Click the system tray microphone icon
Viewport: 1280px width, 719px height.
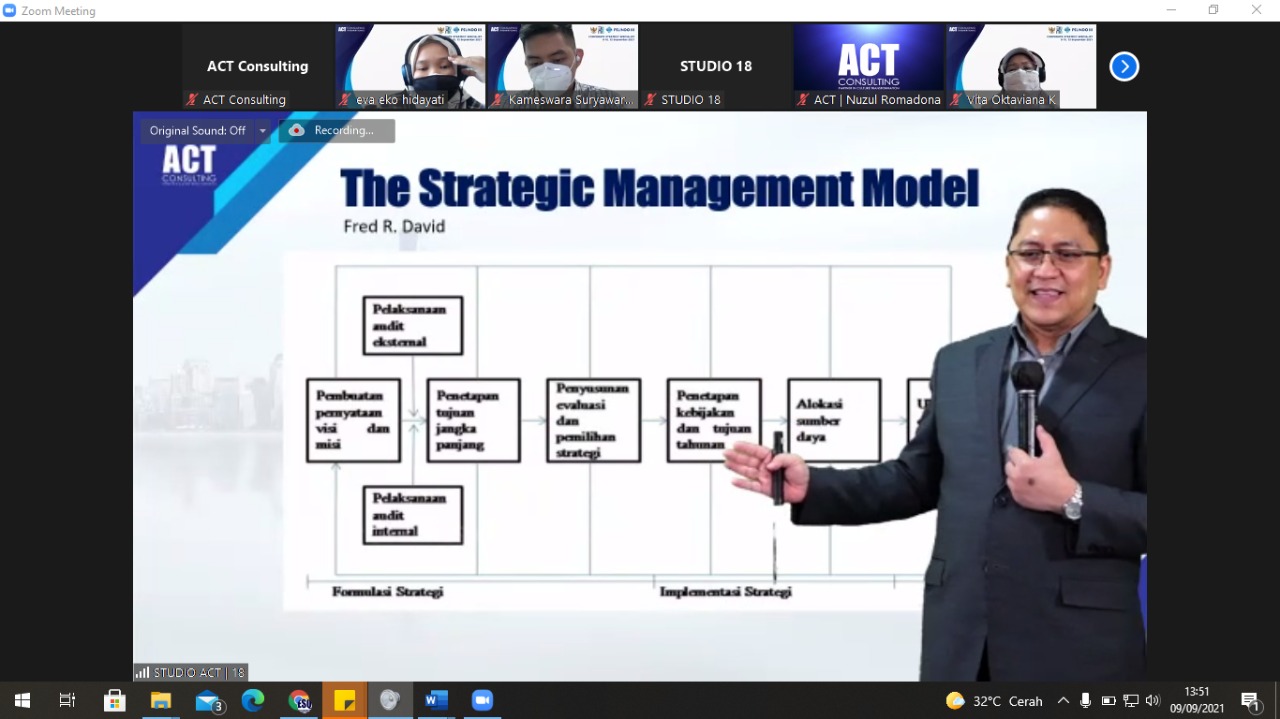1085,700
